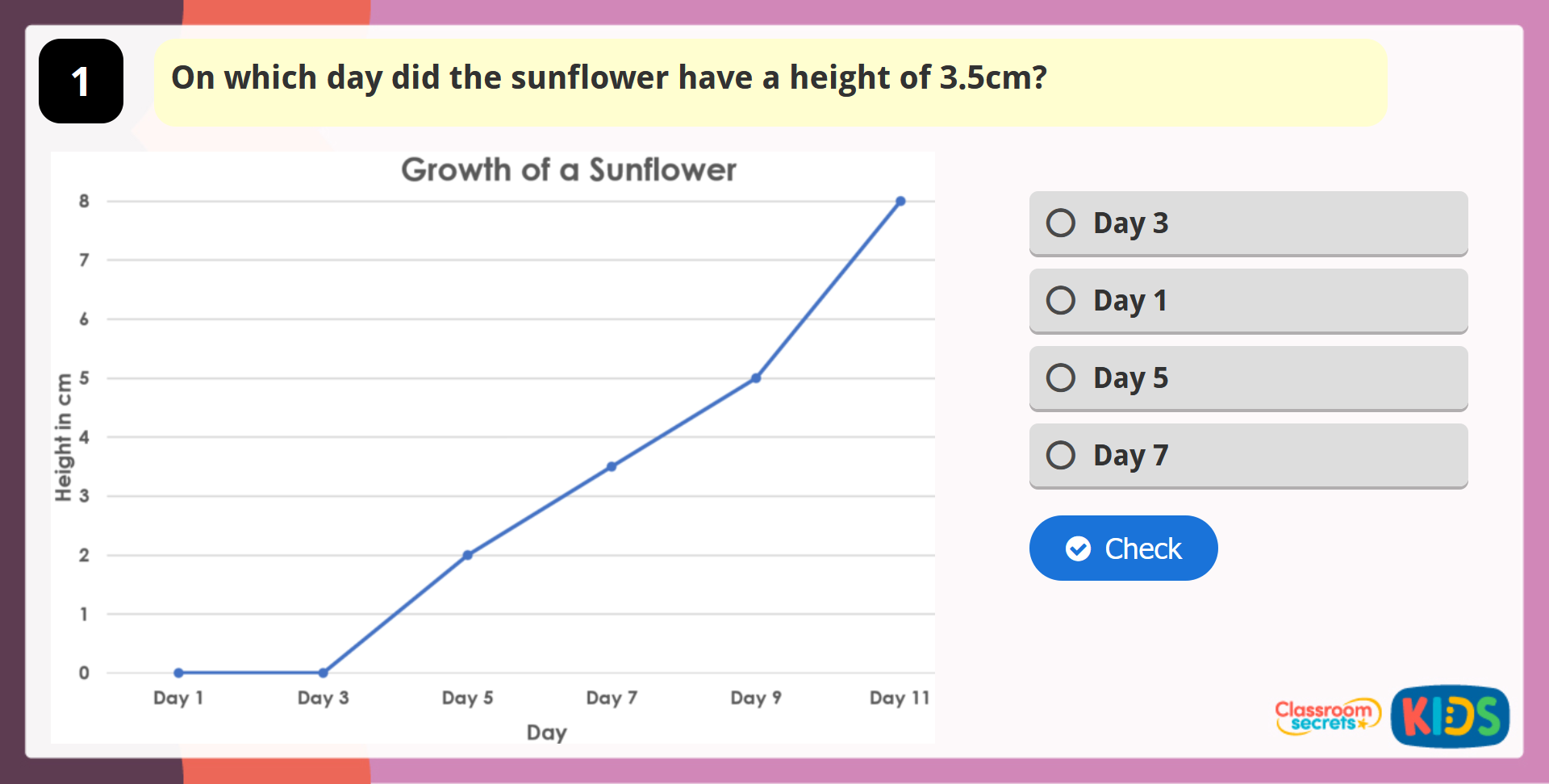The width and height of the screenshot is (1549, 784).
Task: Click the Height in cm axis label
Action: (64, 437)
